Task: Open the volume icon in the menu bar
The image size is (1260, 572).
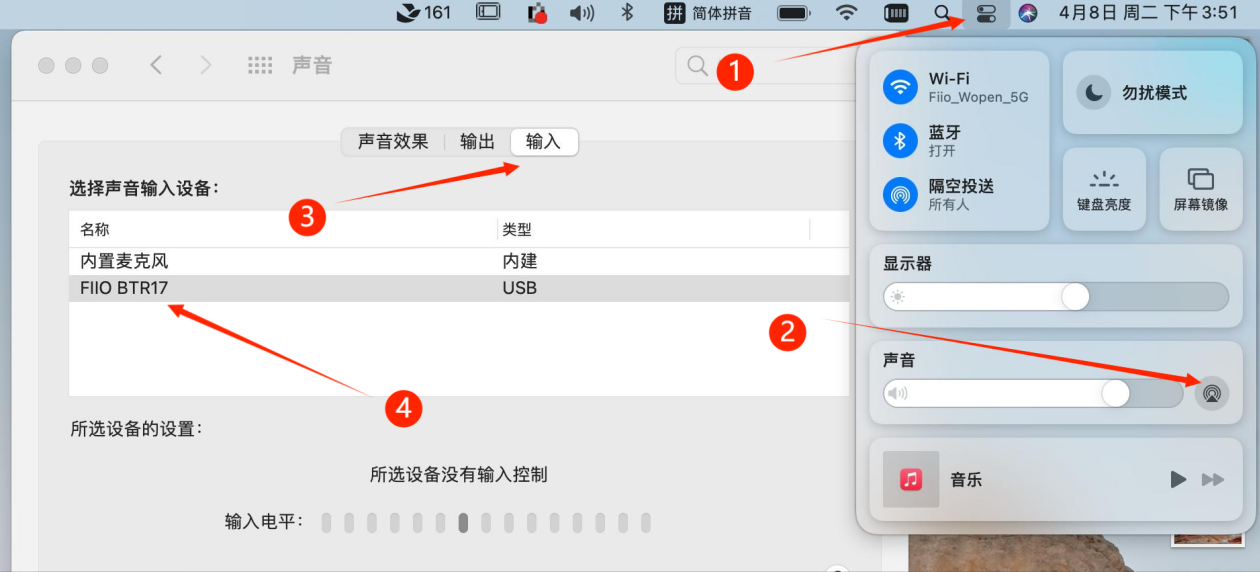Action: tap(581, 13)
